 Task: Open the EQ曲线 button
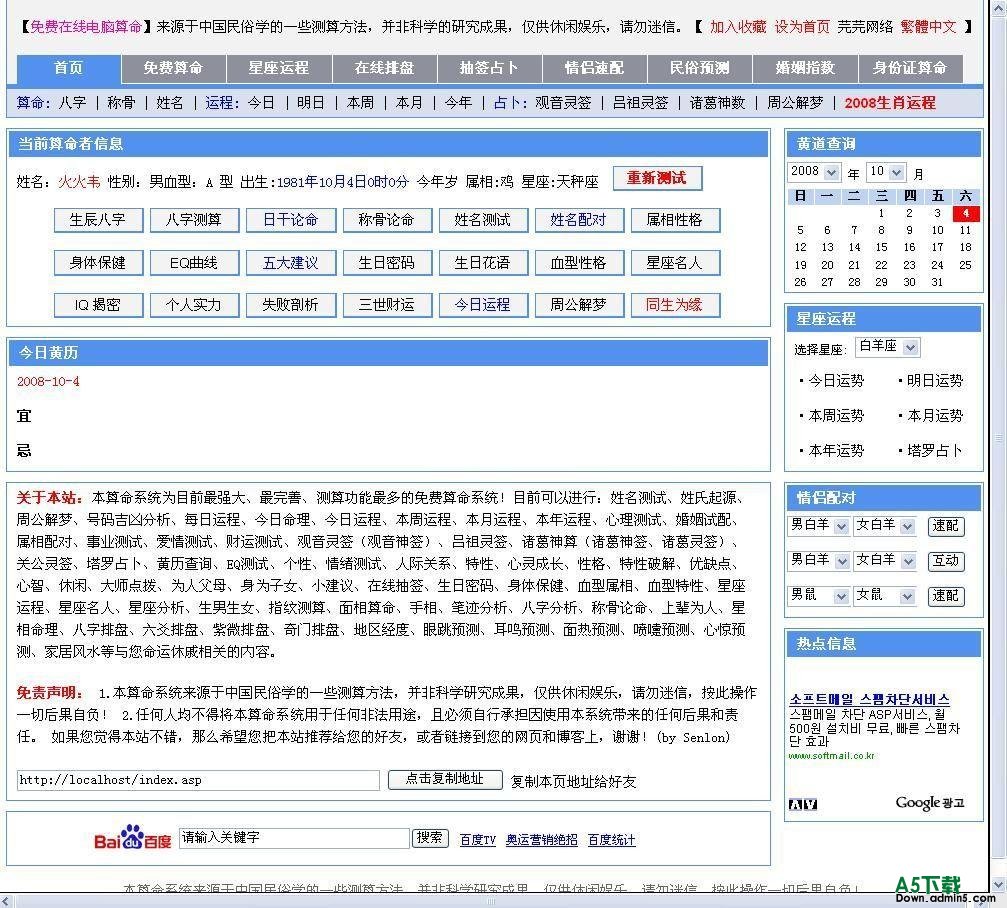coord(194,263)
